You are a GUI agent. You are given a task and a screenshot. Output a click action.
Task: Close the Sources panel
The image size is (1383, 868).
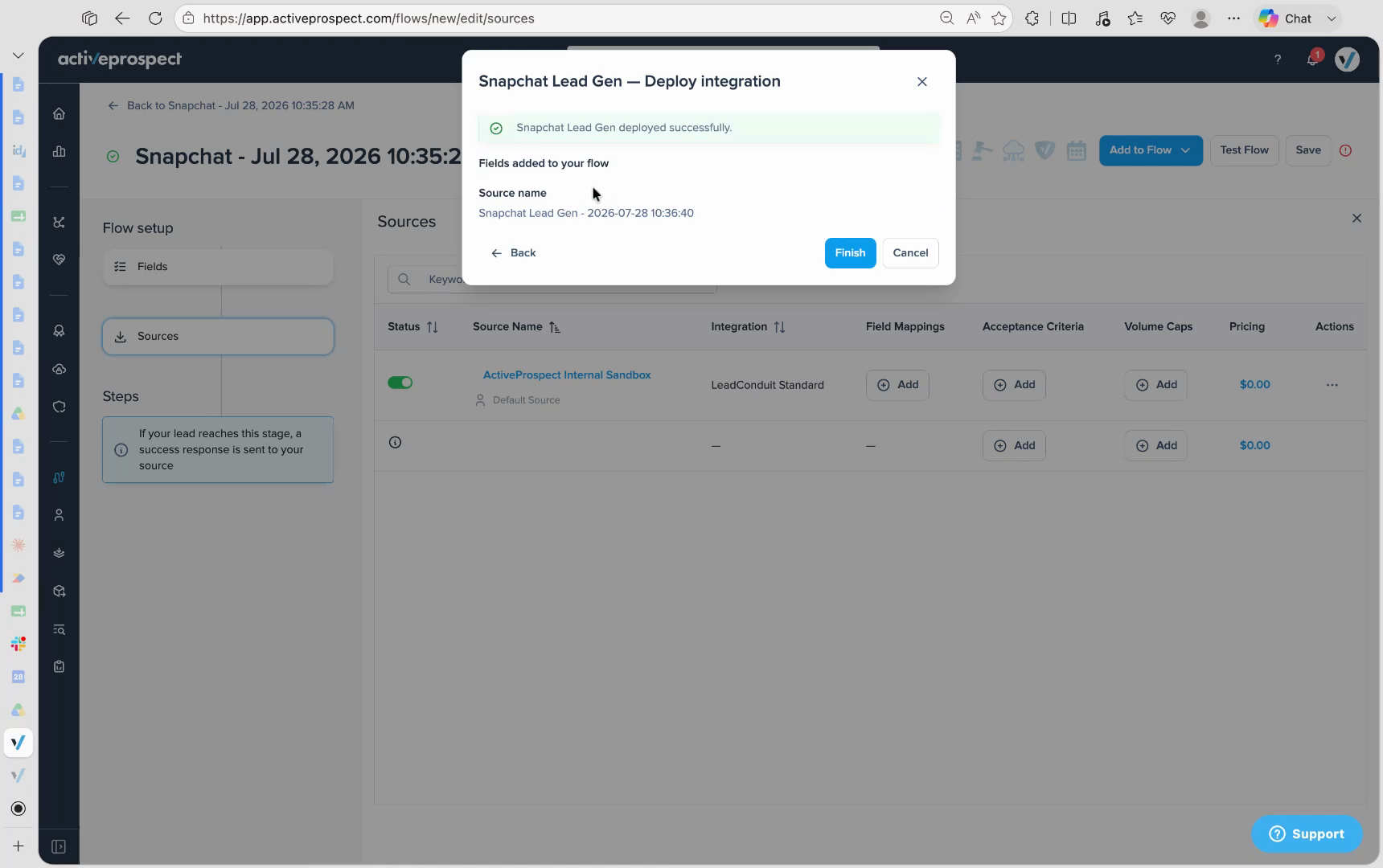pos(1356,219)
